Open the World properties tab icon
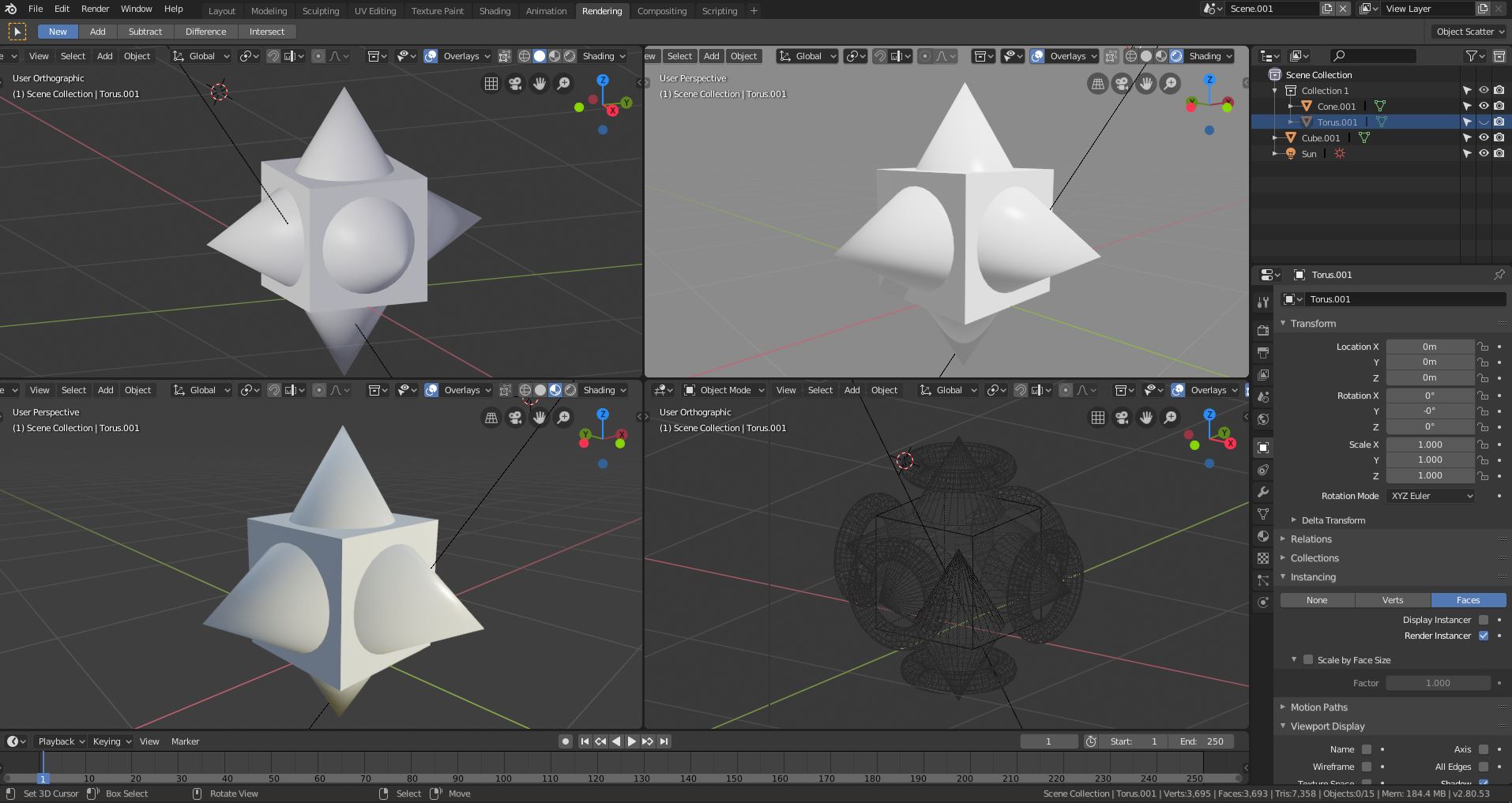Viewport: 1512px width, 803px height. (x=1263, y=419)
